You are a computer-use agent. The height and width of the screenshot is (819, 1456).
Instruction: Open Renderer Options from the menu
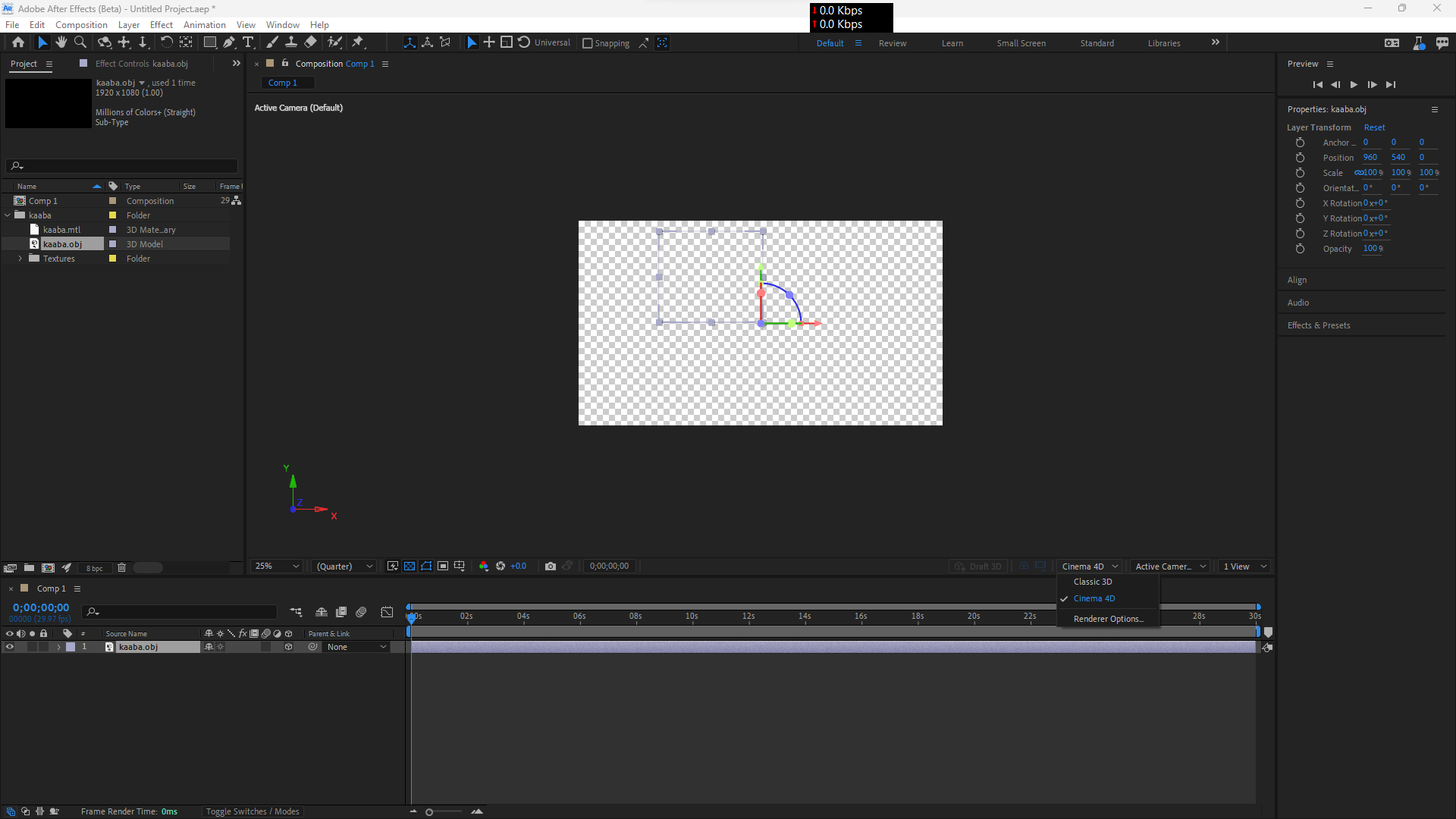coord(1107,618)
